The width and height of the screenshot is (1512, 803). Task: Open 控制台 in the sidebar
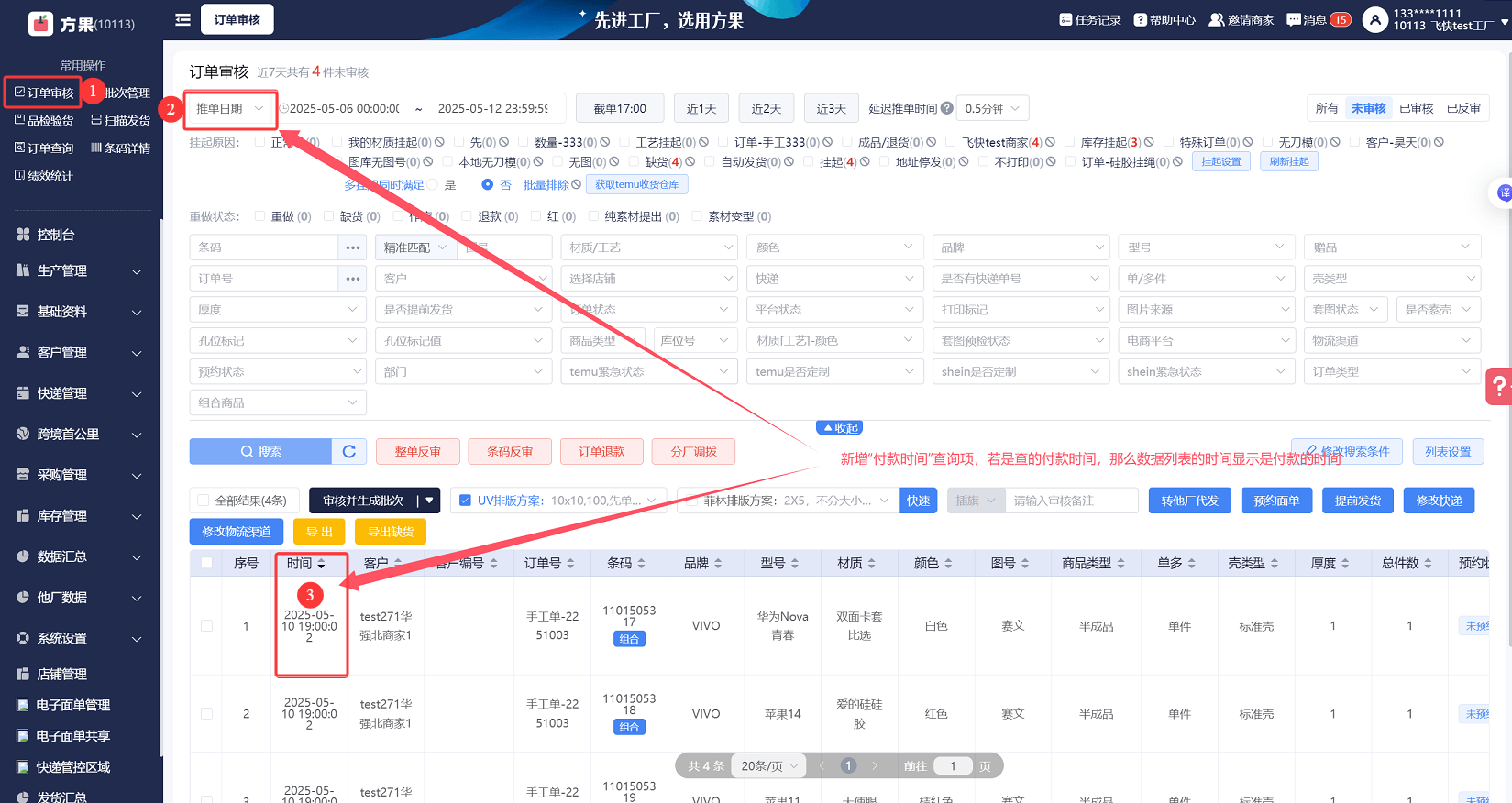[55, 235]
